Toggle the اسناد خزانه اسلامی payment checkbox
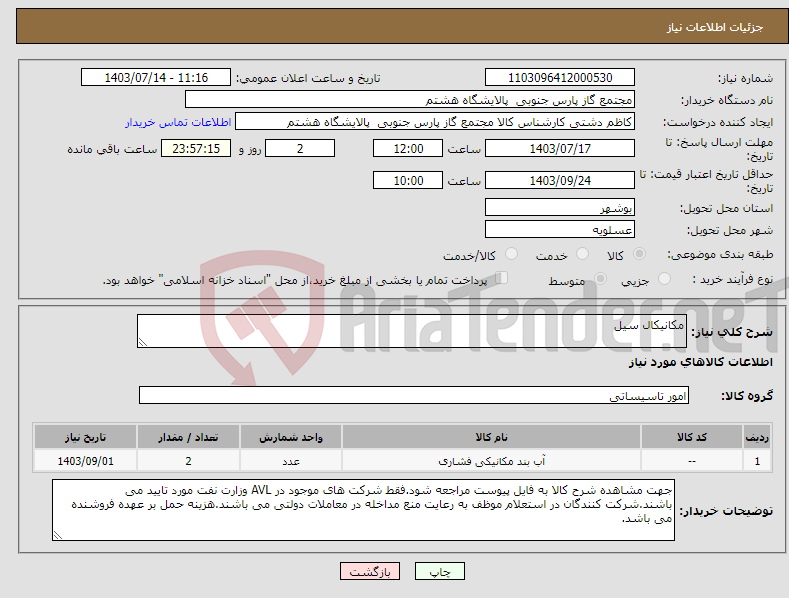The width and height of the screenshot is (789, 598). tap(501, 278)
